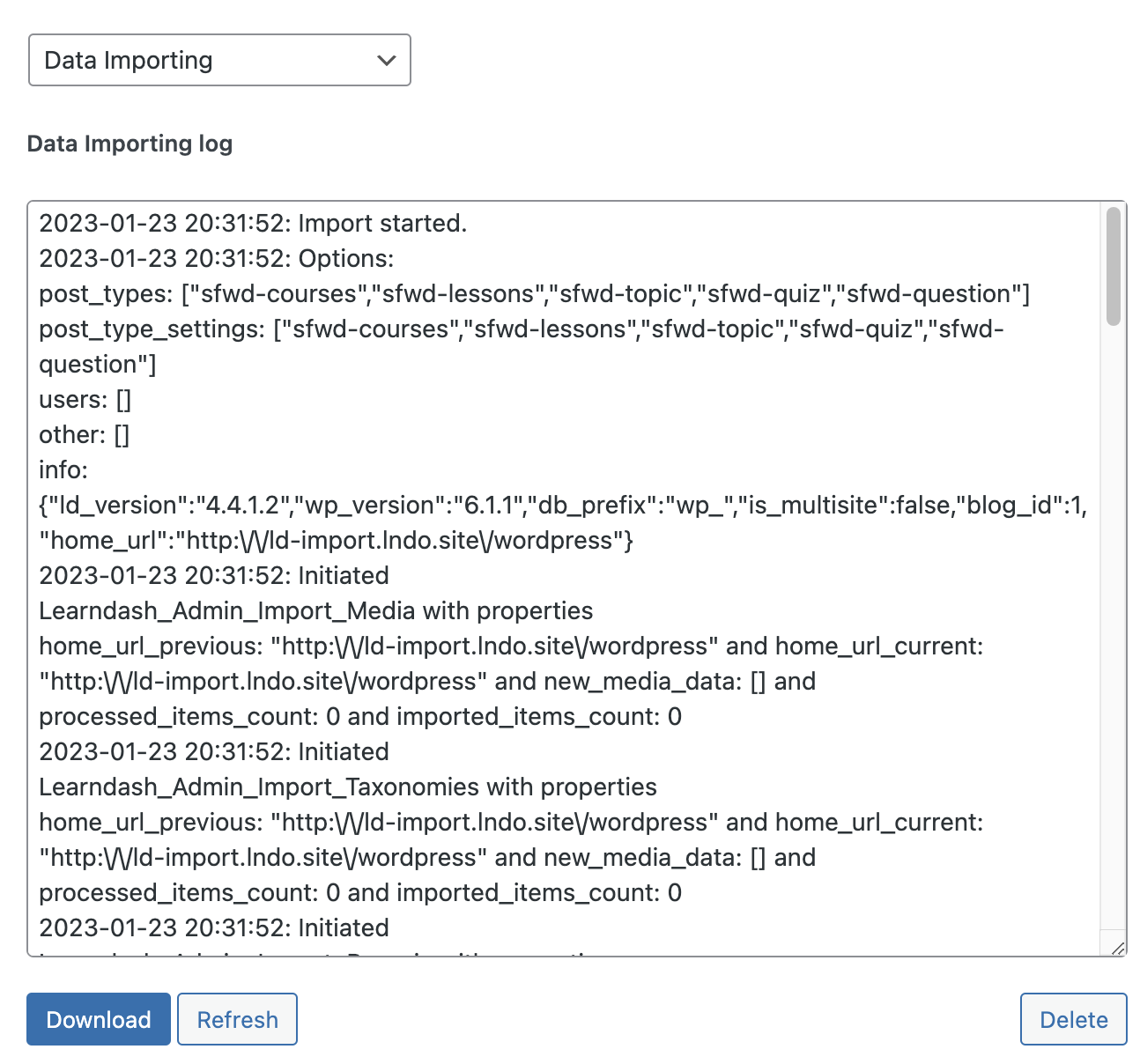The width and height of the screenshot is (1140, 1064).
Task: Click the textarea resize handle corner
Action: 1117,947
